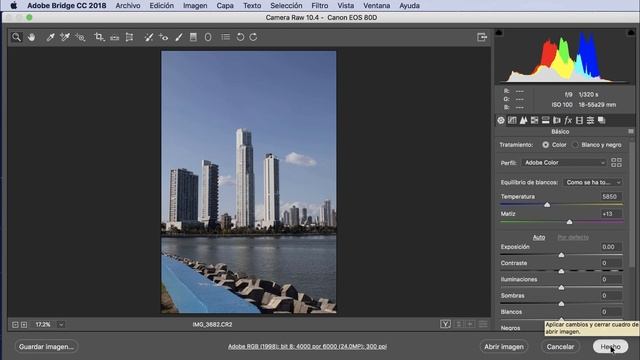Click the Temperatura value field 5850
This screenshot has width=640, height=360.
pyautogui.click(x=611, y=196)
